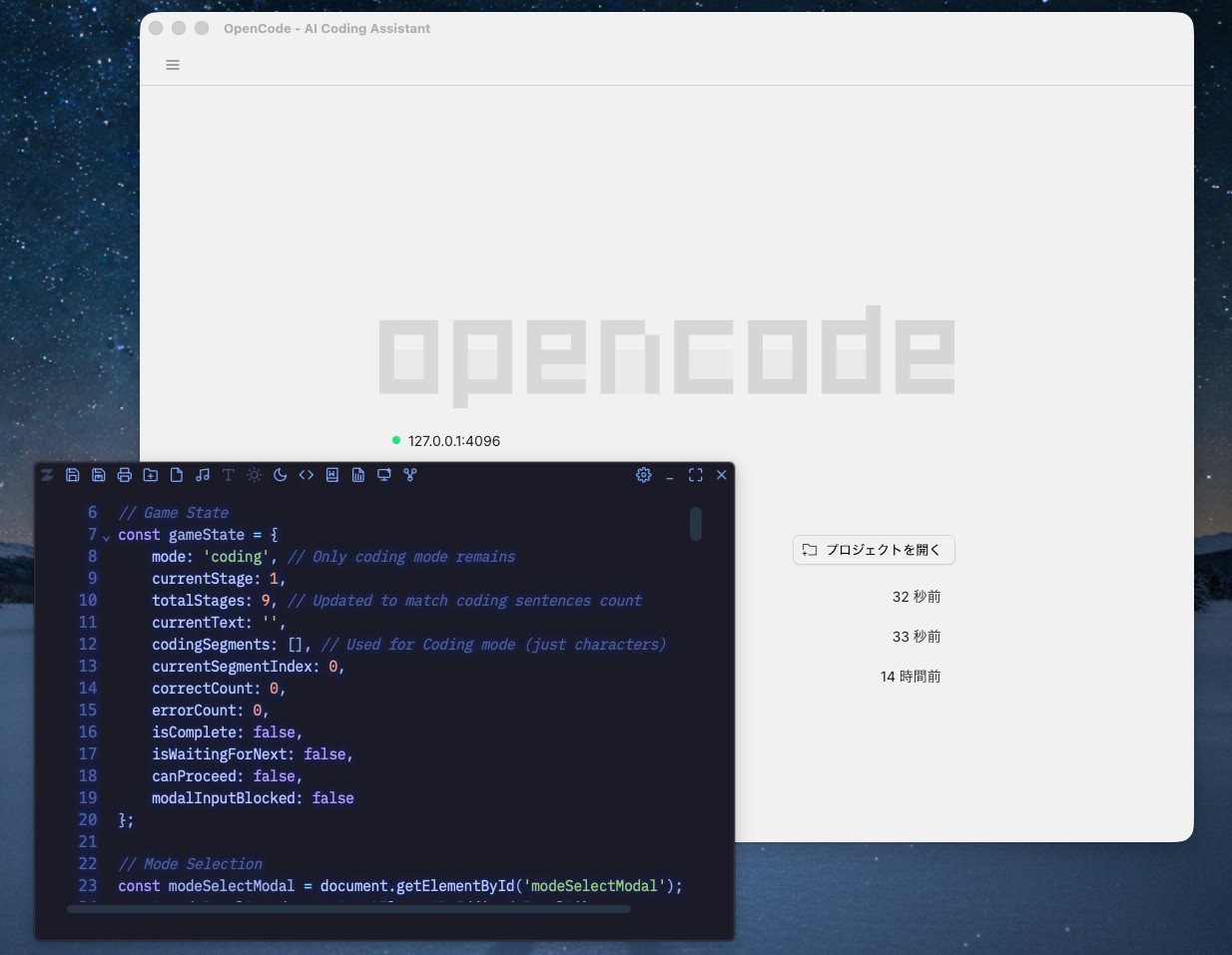The image size is (1232, 955).
Task: Toggle fullscreen mode in the editor
Action: click(x=696, y=475)
